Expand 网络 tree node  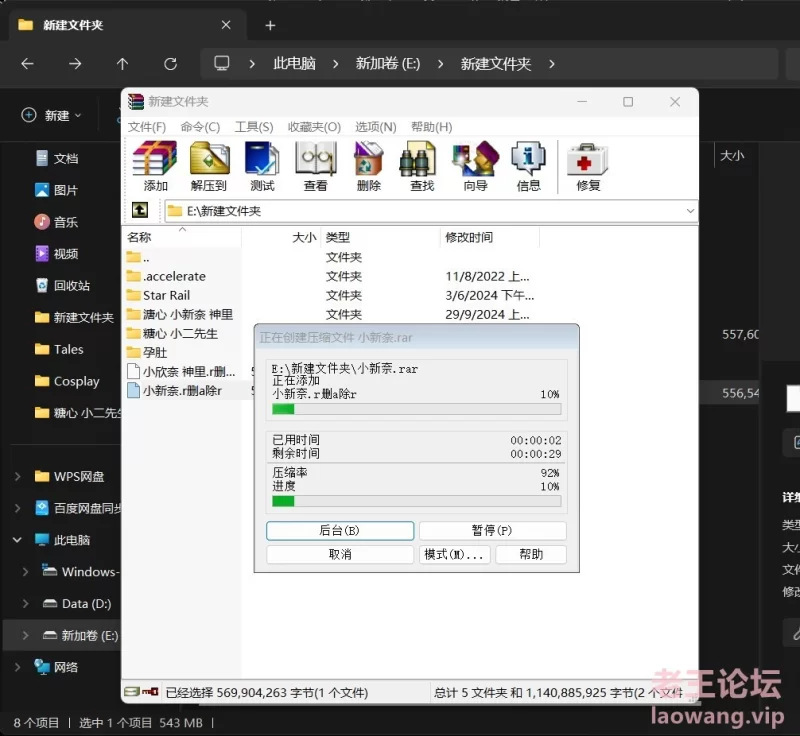click(x=17, y=667)
